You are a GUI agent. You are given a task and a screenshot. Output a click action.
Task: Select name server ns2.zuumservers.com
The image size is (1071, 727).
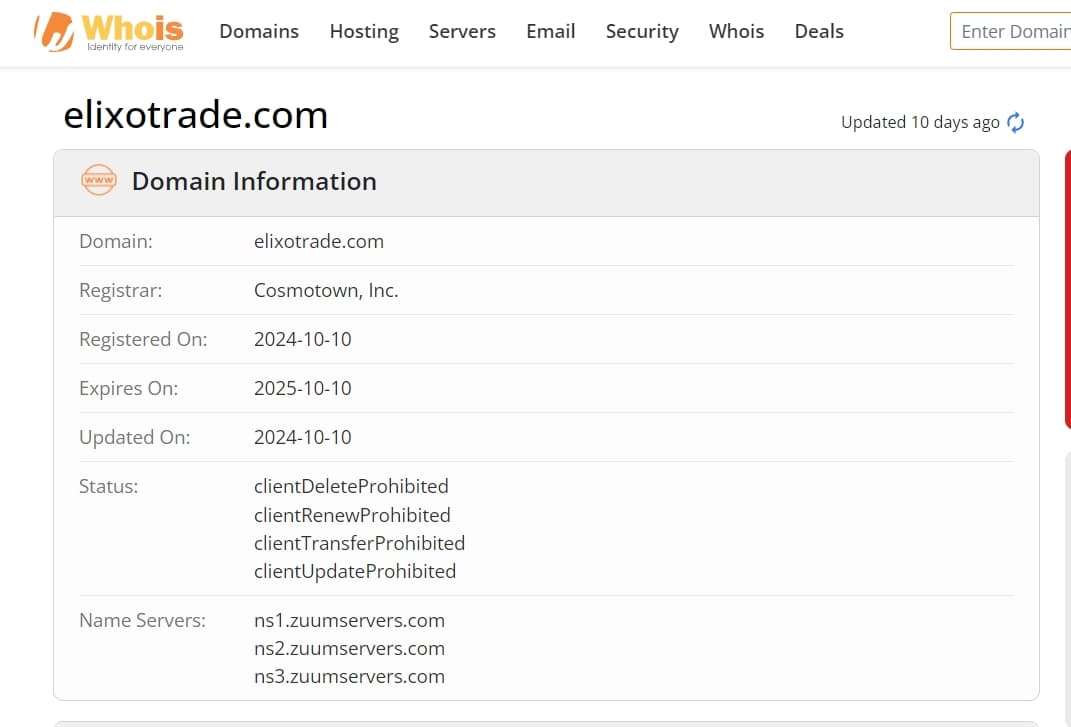[x=349, y=648]
